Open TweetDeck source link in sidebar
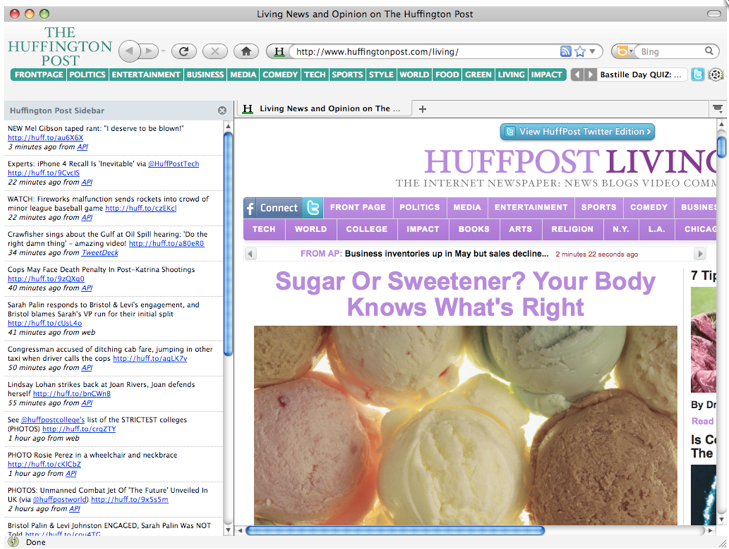The image size is (729, 549). point(100,252)
